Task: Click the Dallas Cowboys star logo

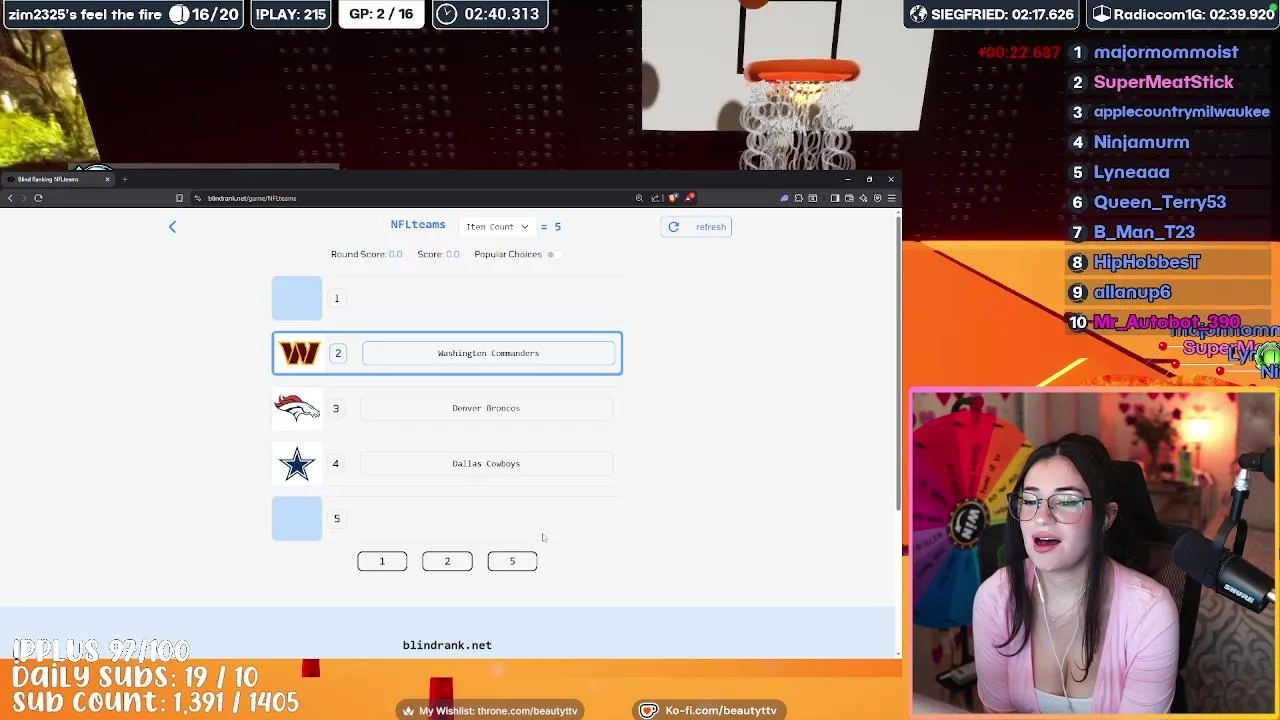Action: coord(297,464)
